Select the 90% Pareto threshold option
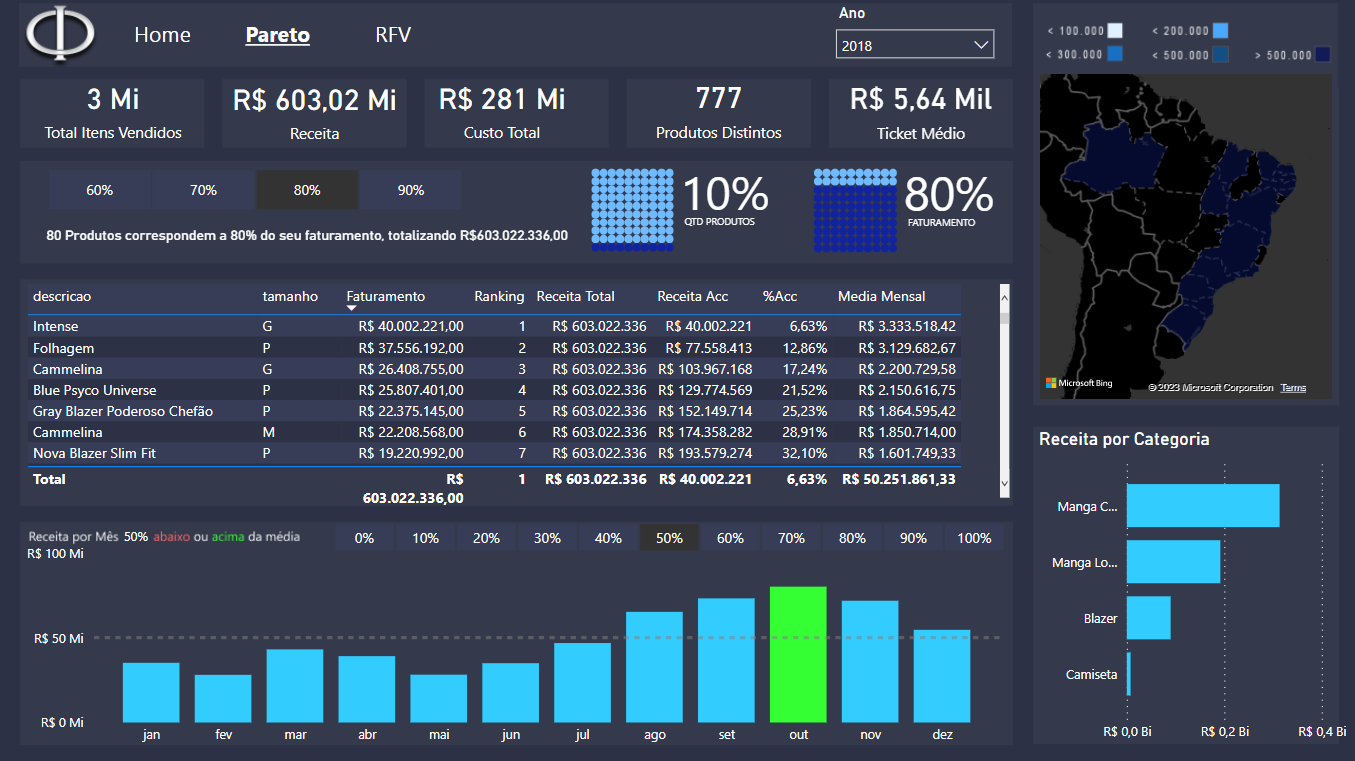 pos(410,190)
